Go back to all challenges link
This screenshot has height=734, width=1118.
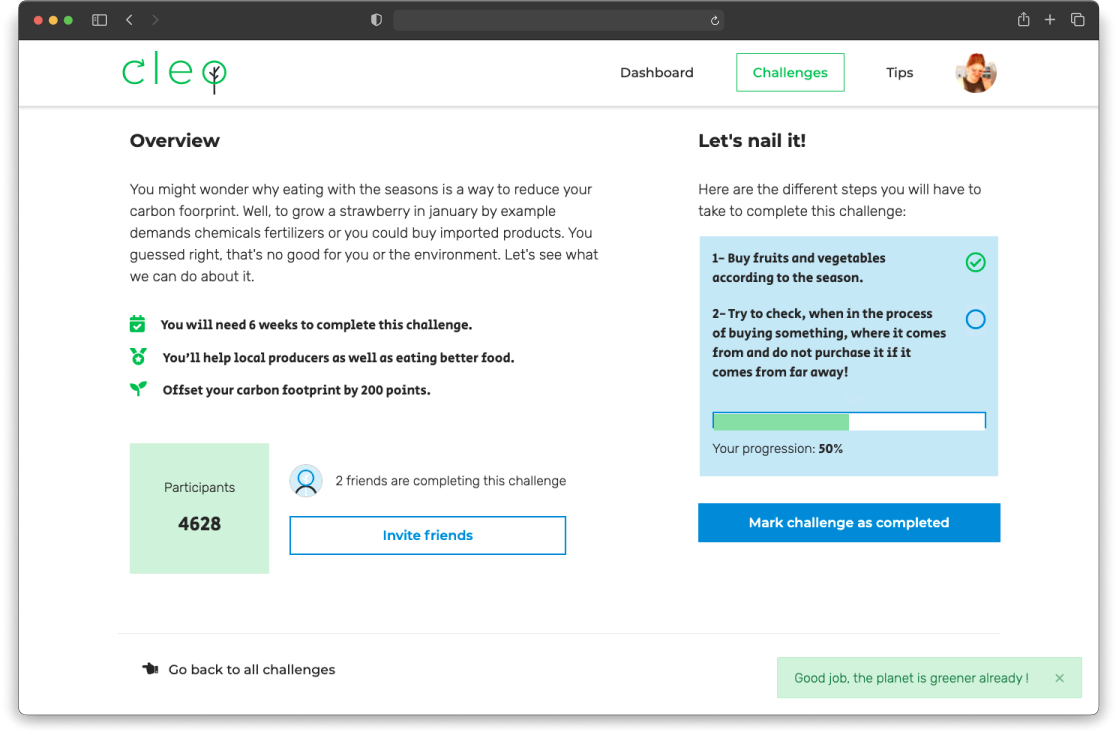(251, 669)
